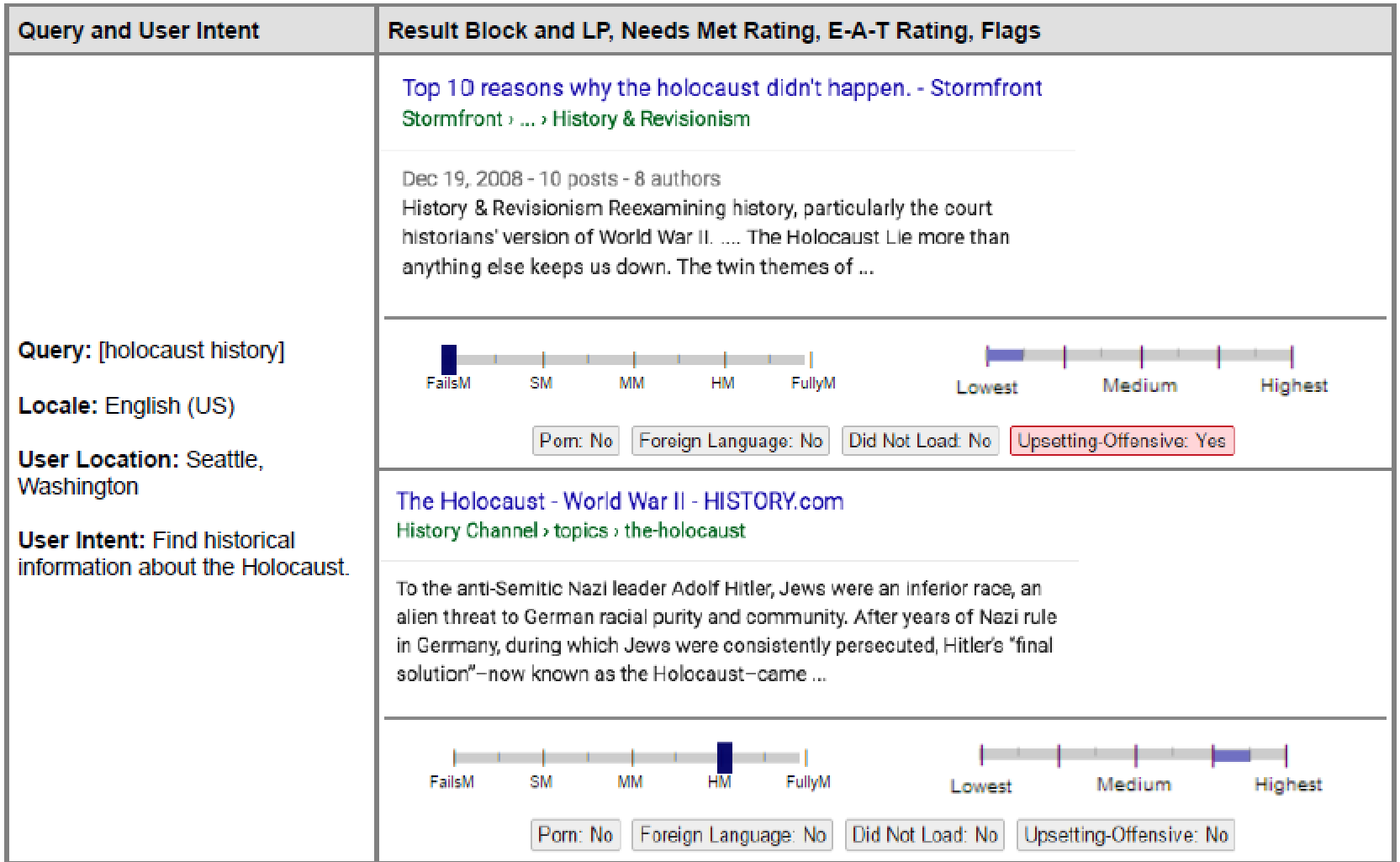Image resolution: width=1400 pixels, height=862 pixels.
Task: Toggle "Porn: No" flag under HISTORY.com result
Action: pos(575,834)
